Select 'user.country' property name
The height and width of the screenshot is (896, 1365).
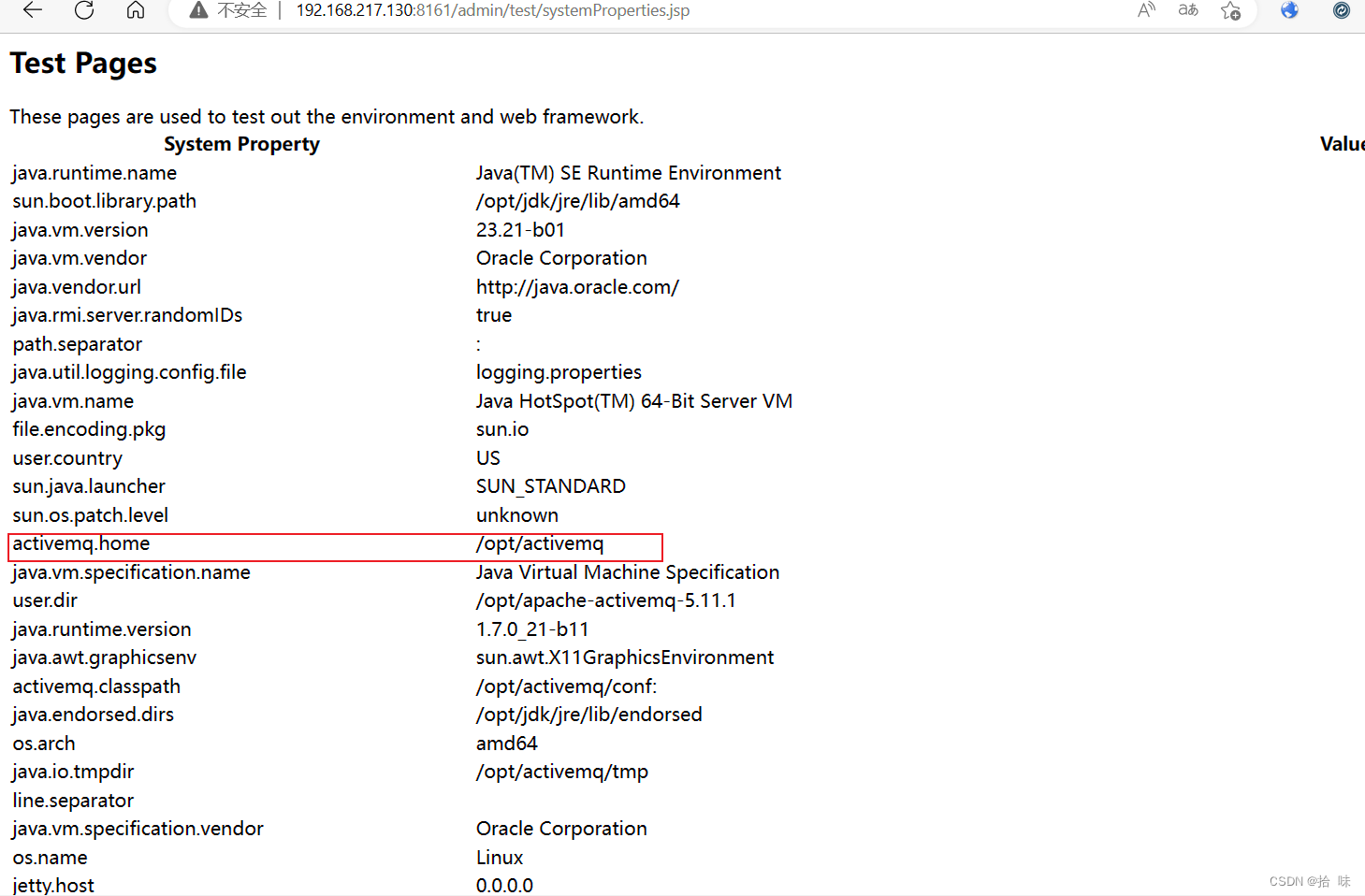coord(67,458)
